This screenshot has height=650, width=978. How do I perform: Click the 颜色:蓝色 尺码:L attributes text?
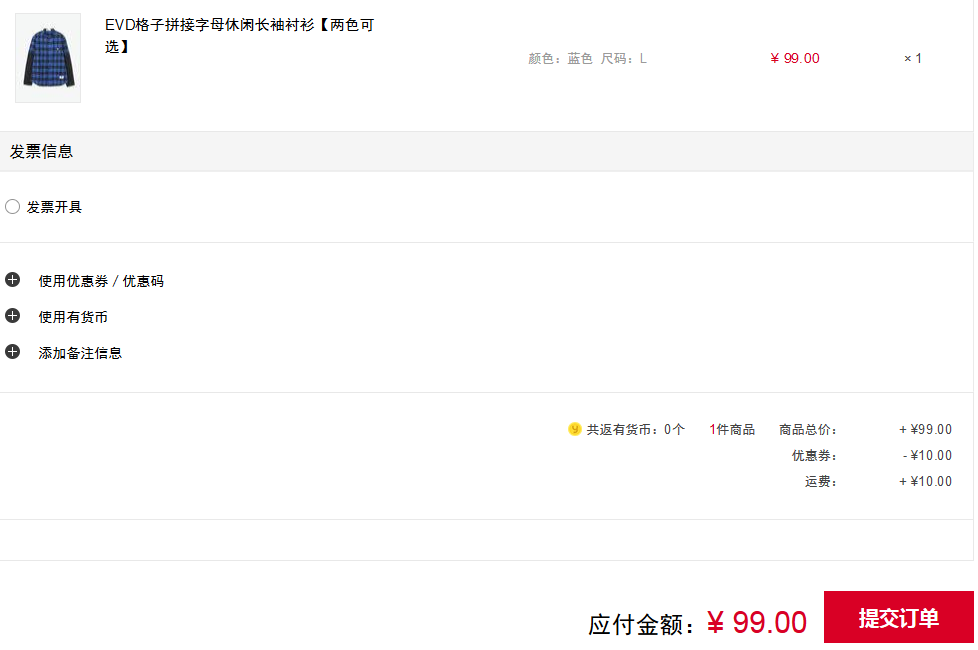tap(588, 59)
